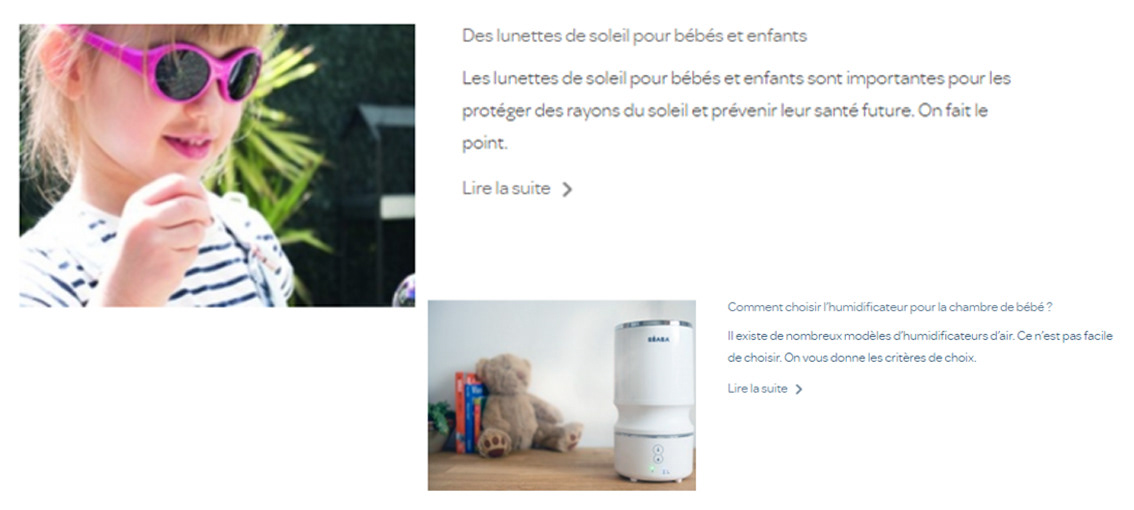Open the "Lire la suite" link under the sunglasses article
The image size is (1134, 510).
coord(517,189)
